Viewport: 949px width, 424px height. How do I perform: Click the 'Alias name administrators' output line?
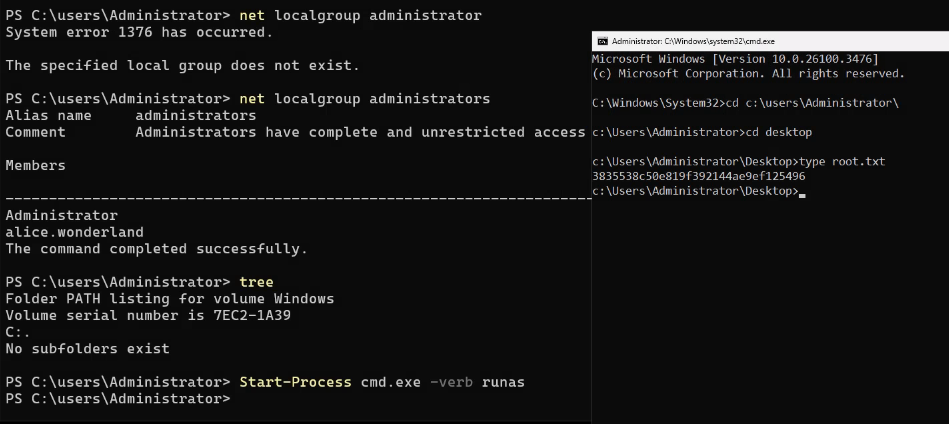(x=130, y=116)
